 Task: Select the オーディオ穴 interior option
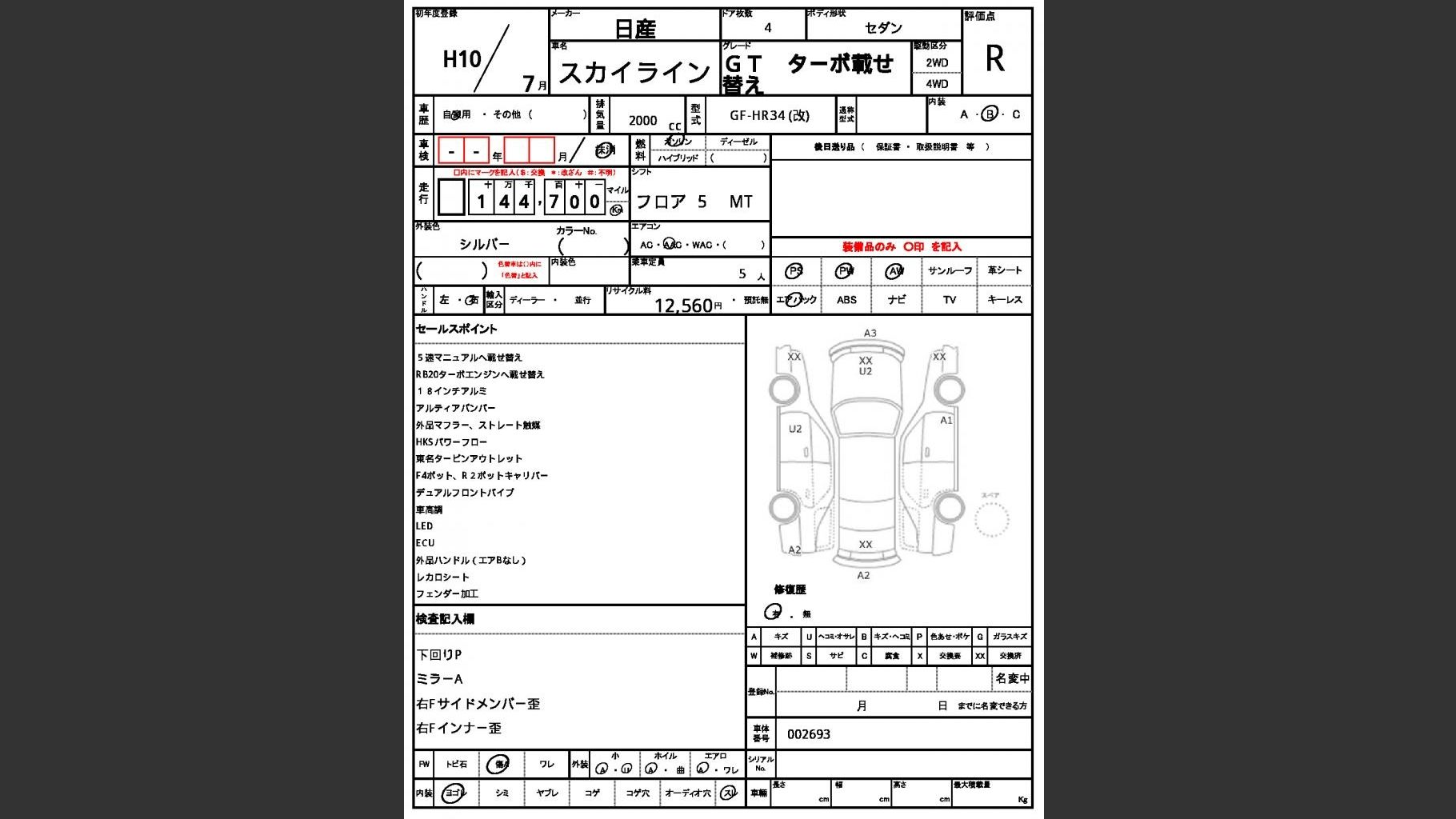[x=687, y=793]
